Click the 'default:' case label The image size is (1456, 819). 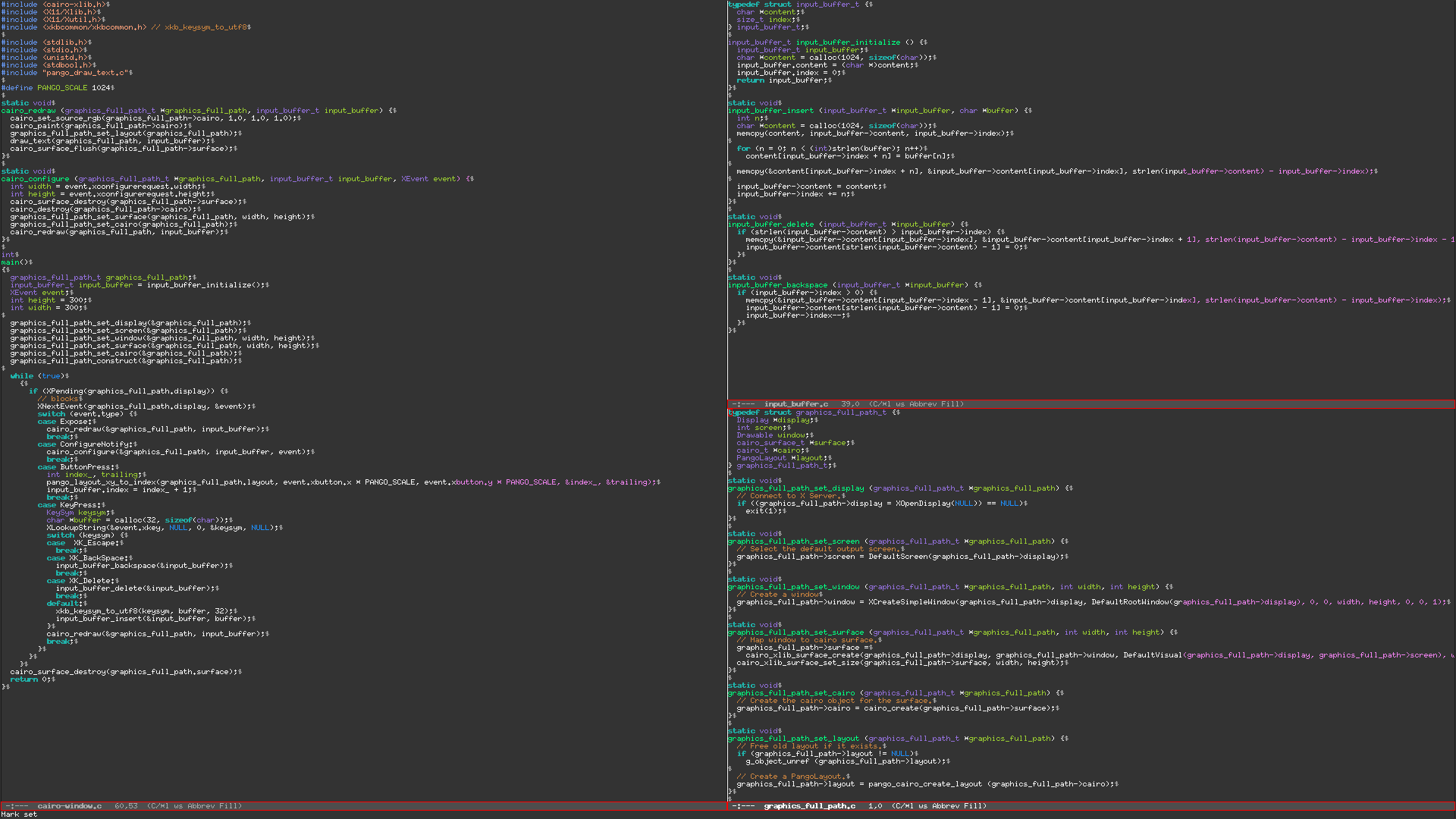pyautogui.click(x=67, y=604)
